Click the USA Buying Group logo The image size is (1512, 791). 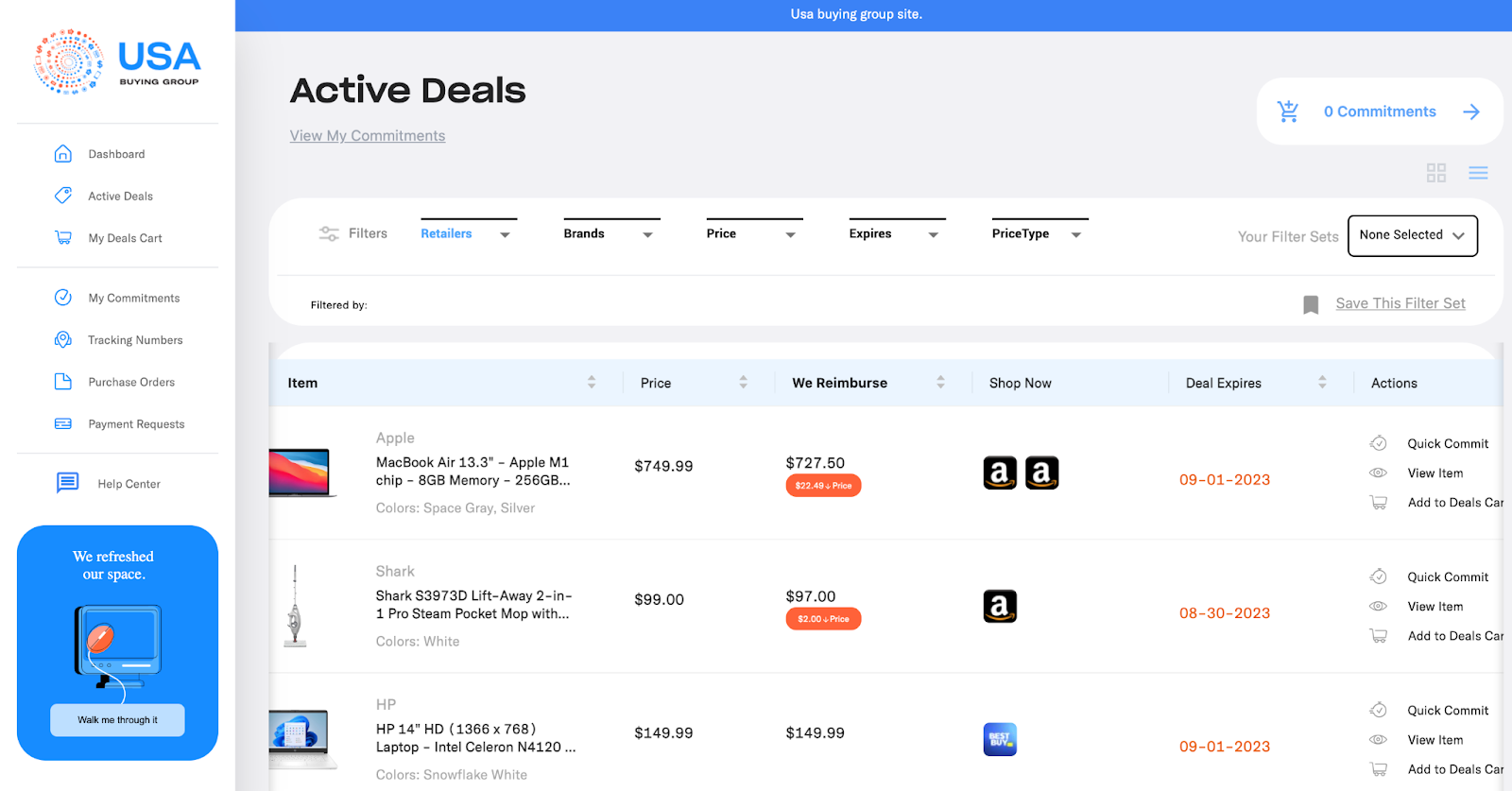tap(117, 62)
